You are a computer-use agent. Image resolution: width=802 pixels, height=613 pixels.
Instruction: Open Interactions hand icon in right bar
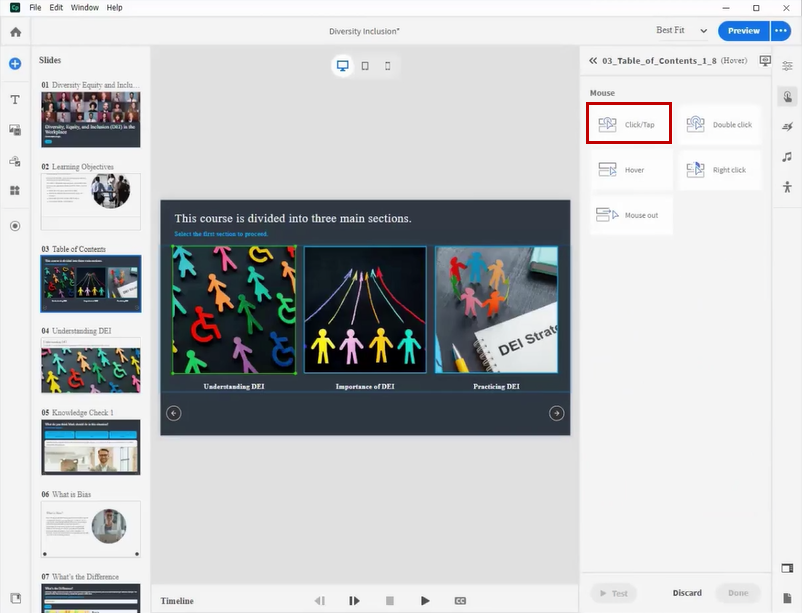pos(787,96)
